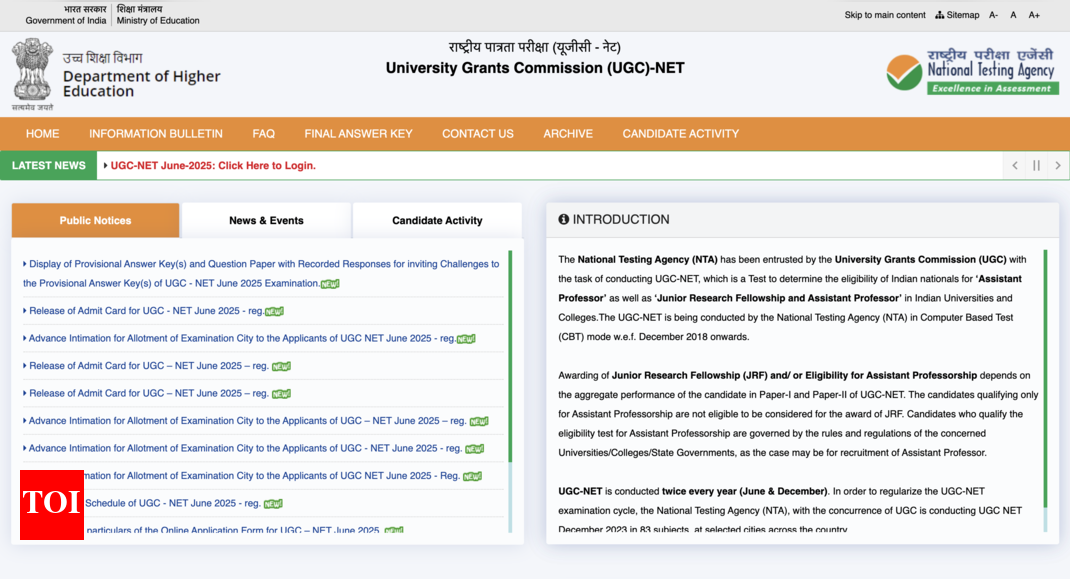Switch to the News & Events tab
The image size is (1070, 579).
pyautogui.click(x=266, y=221)
